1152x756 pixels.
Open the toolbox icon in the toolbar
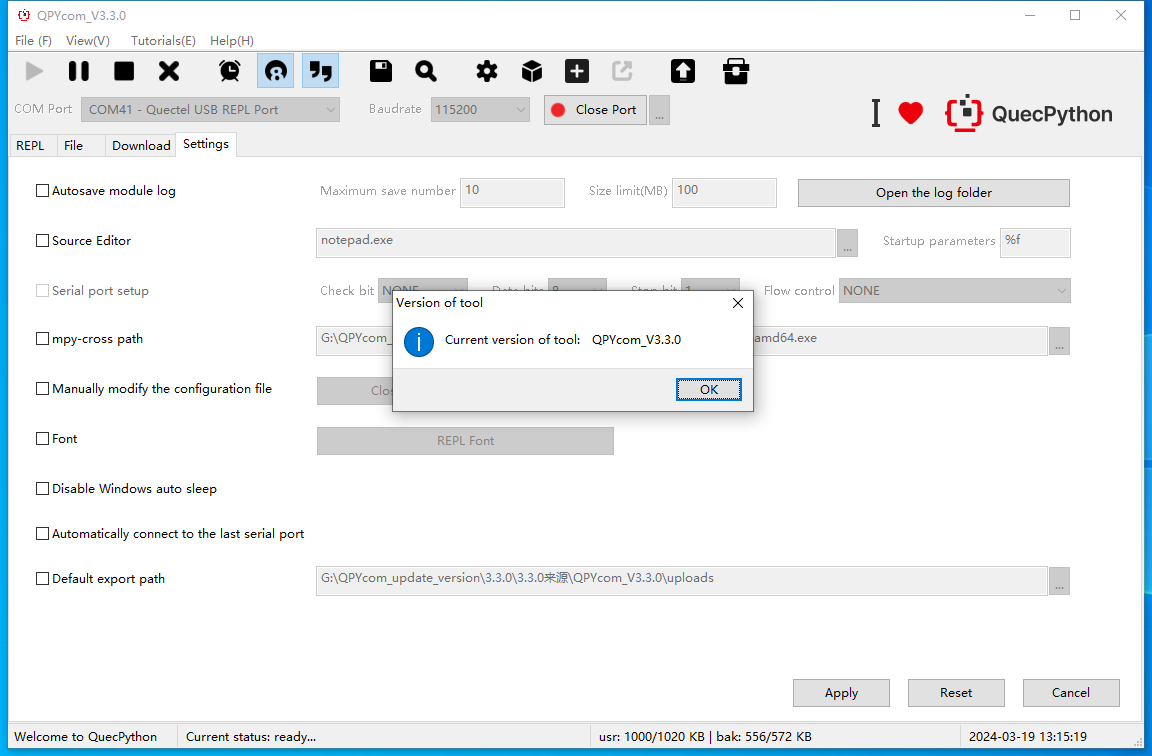pos(735,71)
